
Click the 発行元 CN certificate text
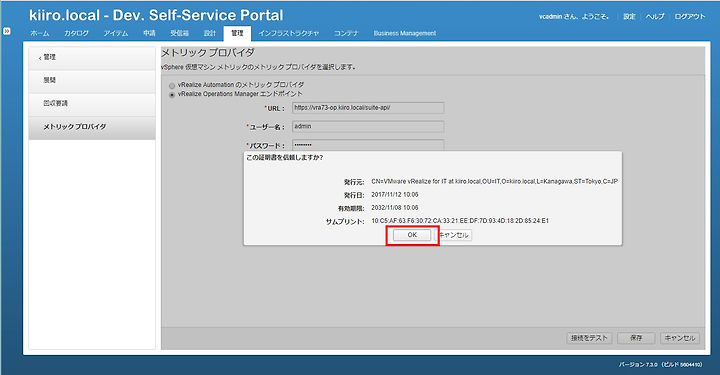[x=495, y=181]
